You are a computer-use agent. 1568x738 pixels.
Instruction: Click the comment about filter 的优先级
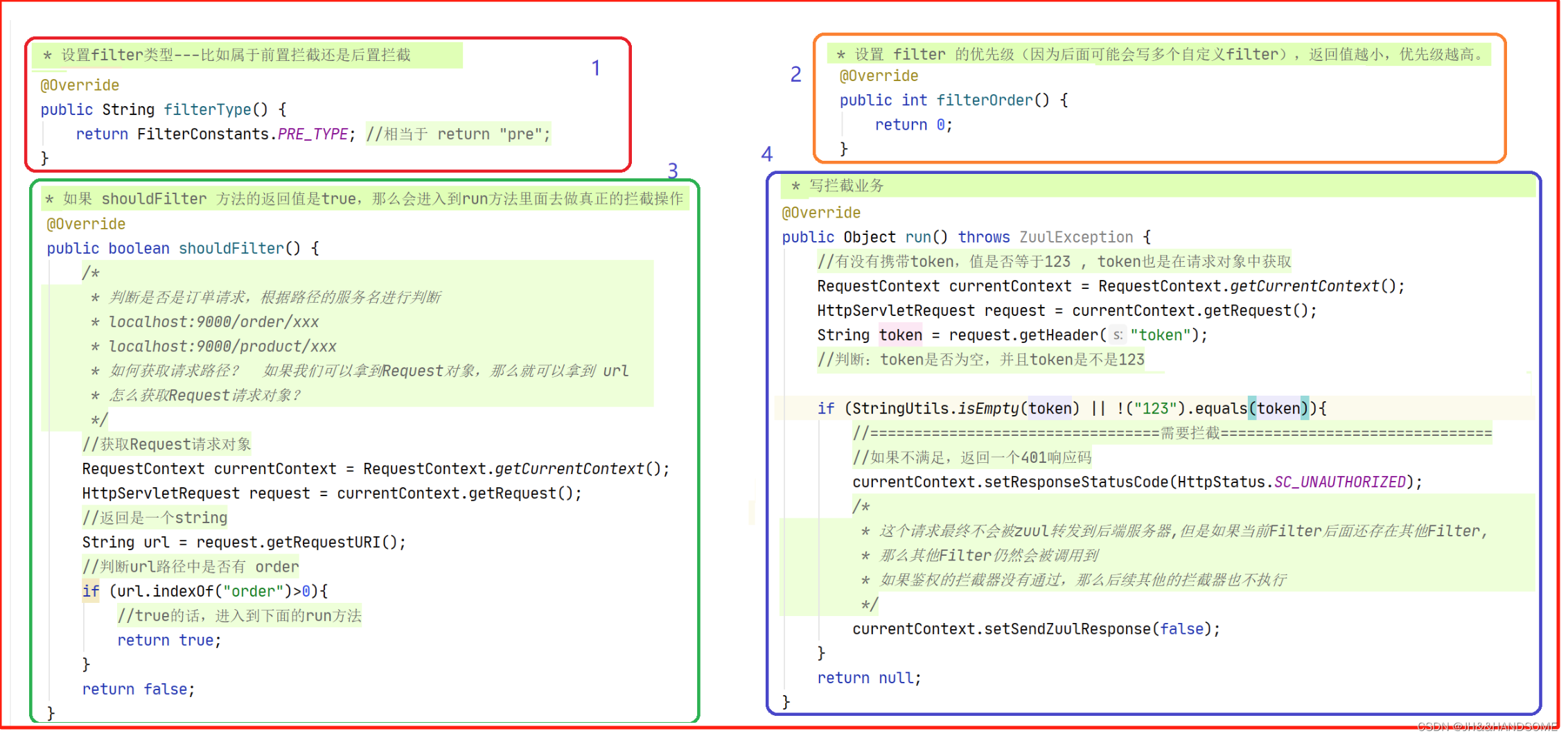[x=1168, y=54]
